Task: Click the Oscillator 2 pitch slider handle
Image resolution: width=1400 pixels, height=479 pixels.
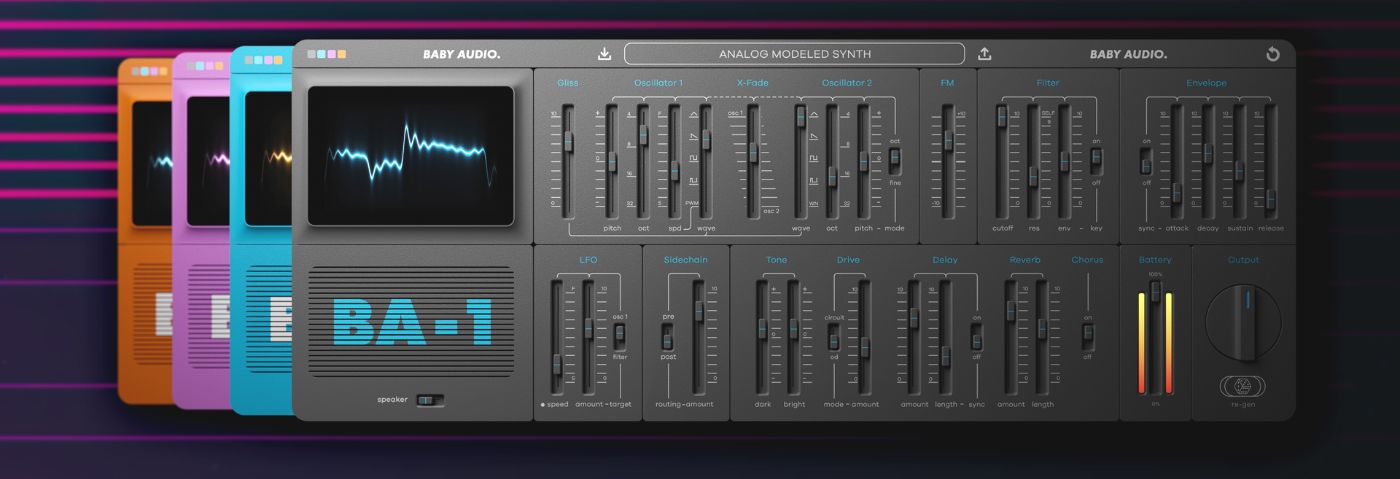Action: click(863, 160)
